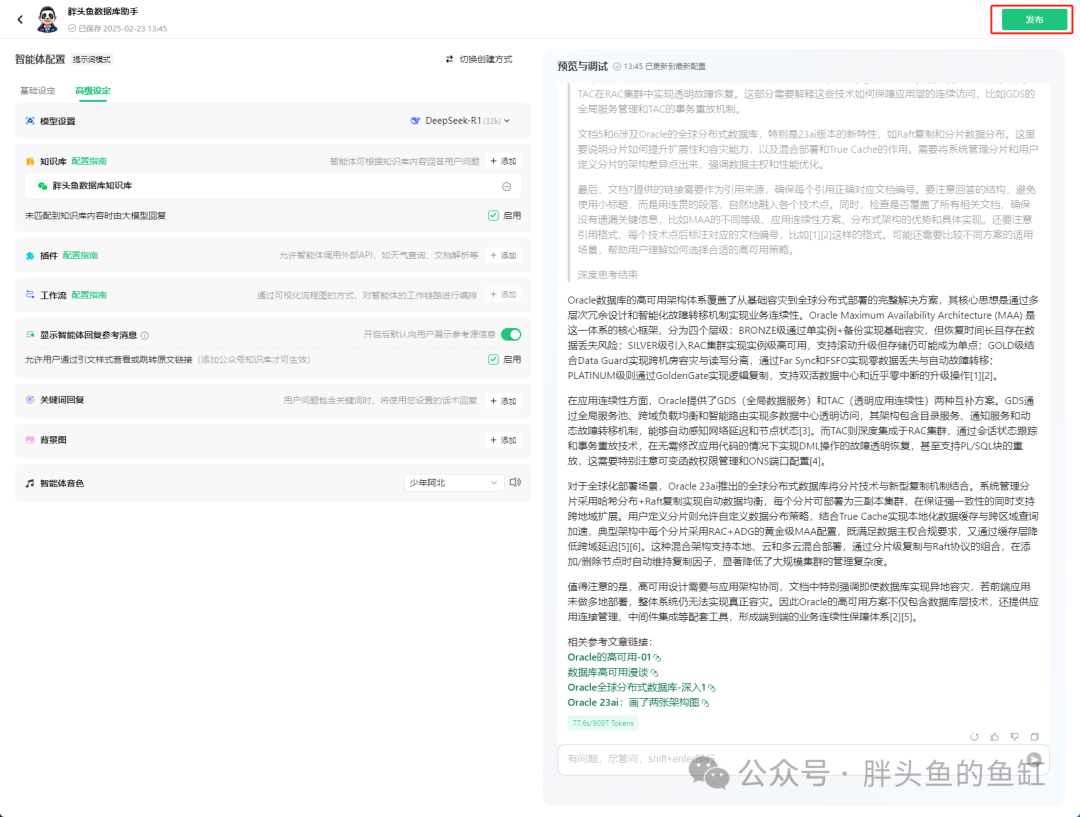Viewport: 1080px width, 817px height.
Task: Click the 智能体音色 music note icon
Action: (x=30, y=484)
